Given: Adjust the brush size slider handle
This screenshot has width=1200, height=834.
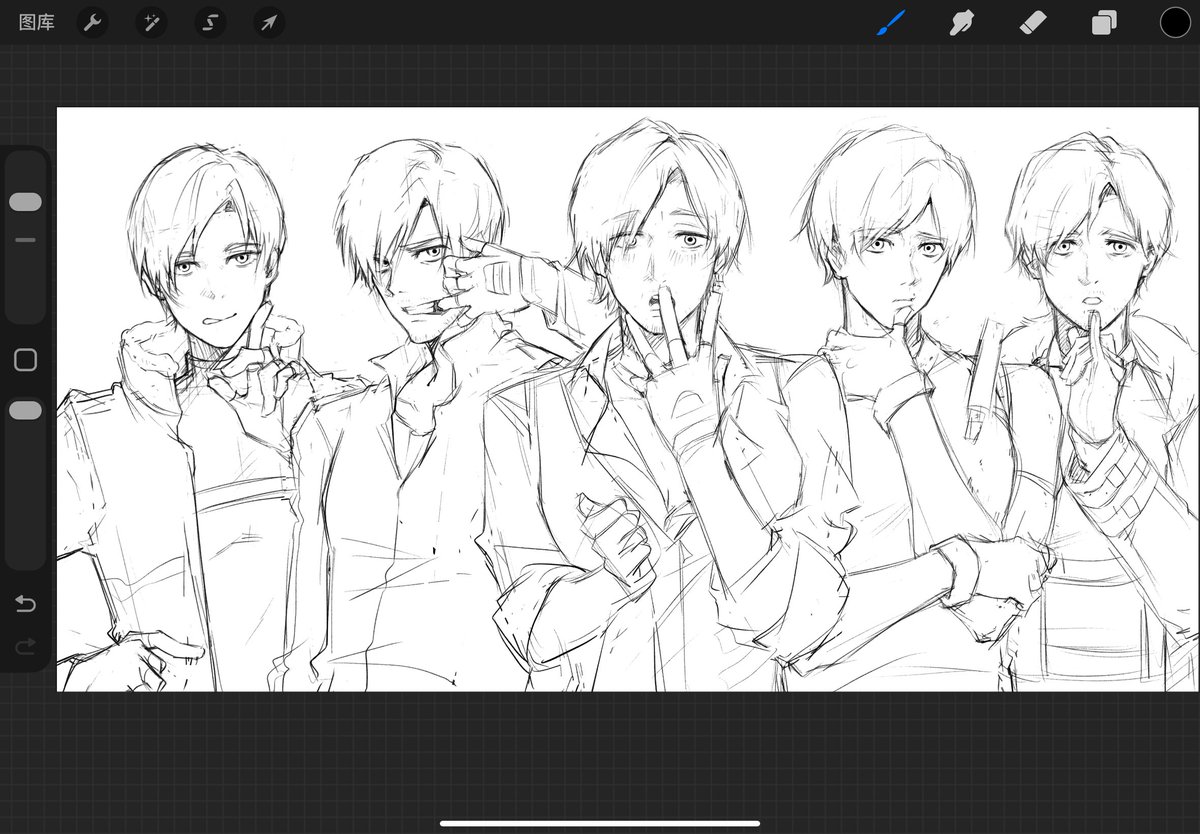Looking at the screenshot, I should [x=25, y=202].
